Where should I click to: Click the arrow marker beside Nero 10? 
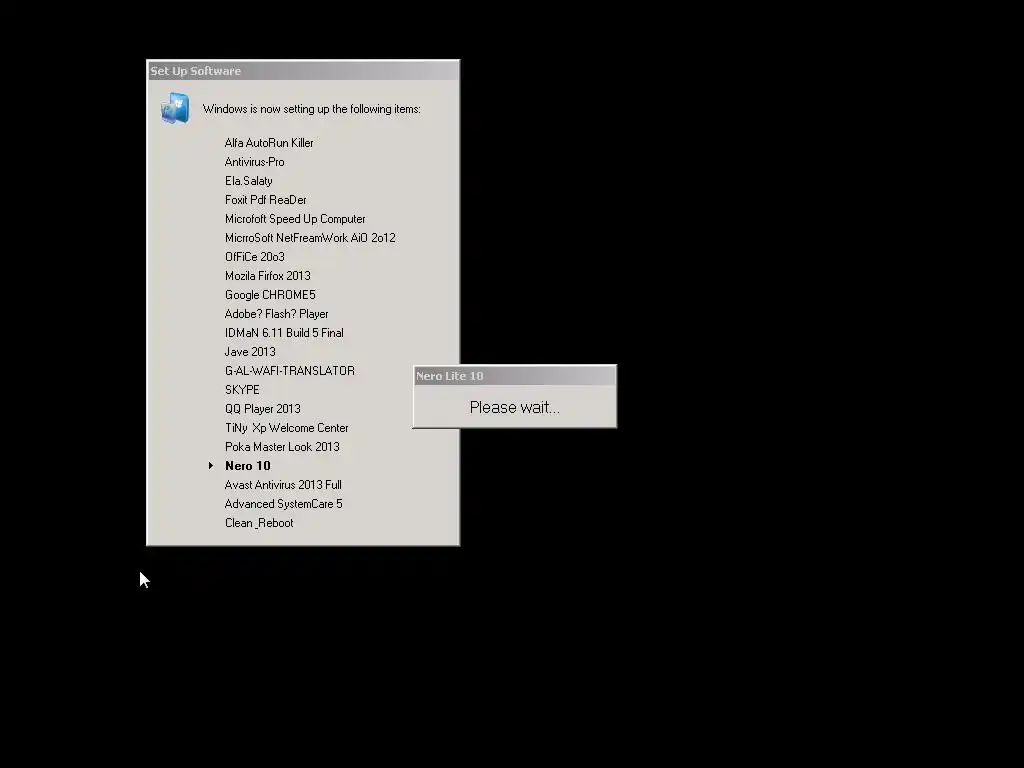pos(211,466)
